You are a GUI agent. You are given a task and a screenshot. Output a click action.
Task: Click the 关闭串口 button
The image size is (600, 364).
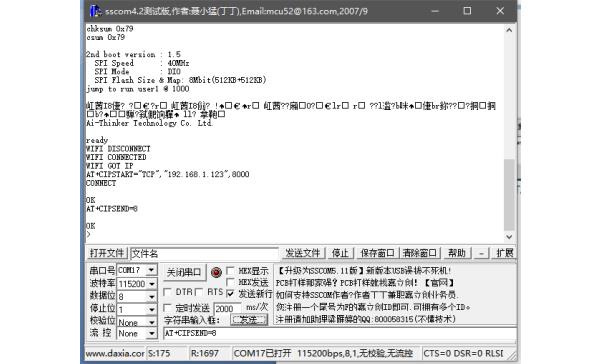coord(184,272)
